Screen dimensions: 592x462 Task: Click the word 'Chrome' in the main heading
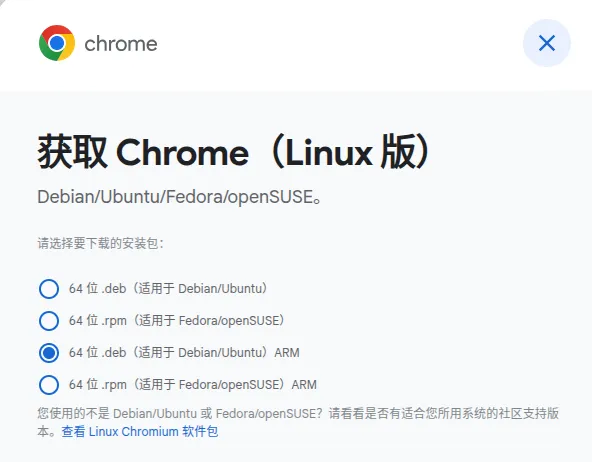(182, 153)
